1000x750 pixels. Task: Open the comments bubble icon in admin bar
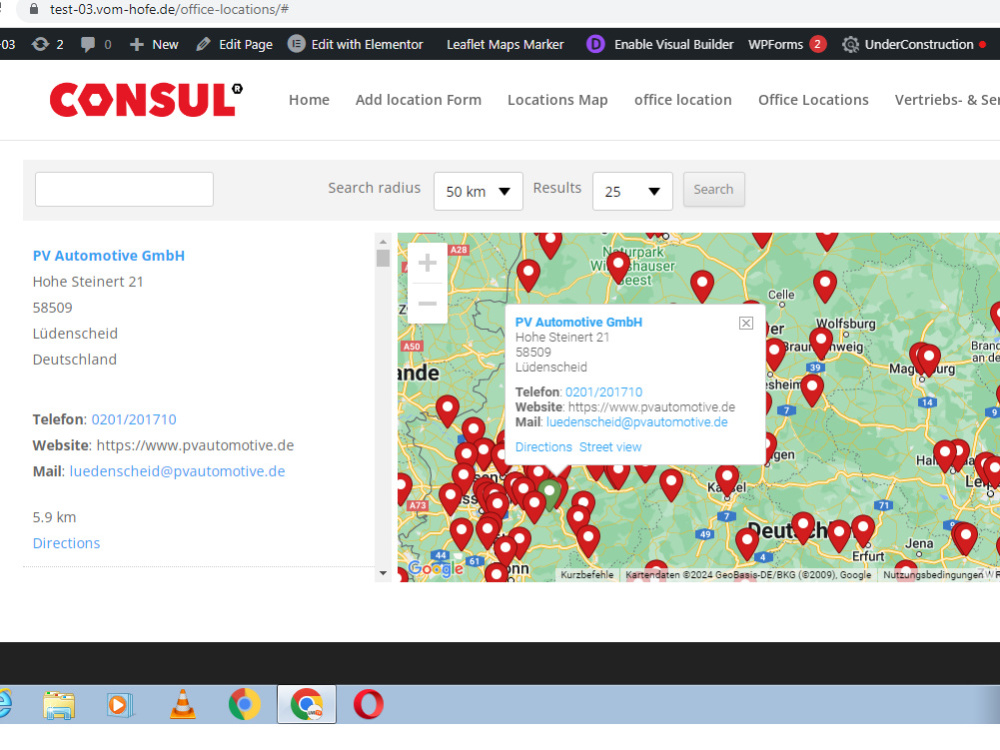tap(88, 44)
